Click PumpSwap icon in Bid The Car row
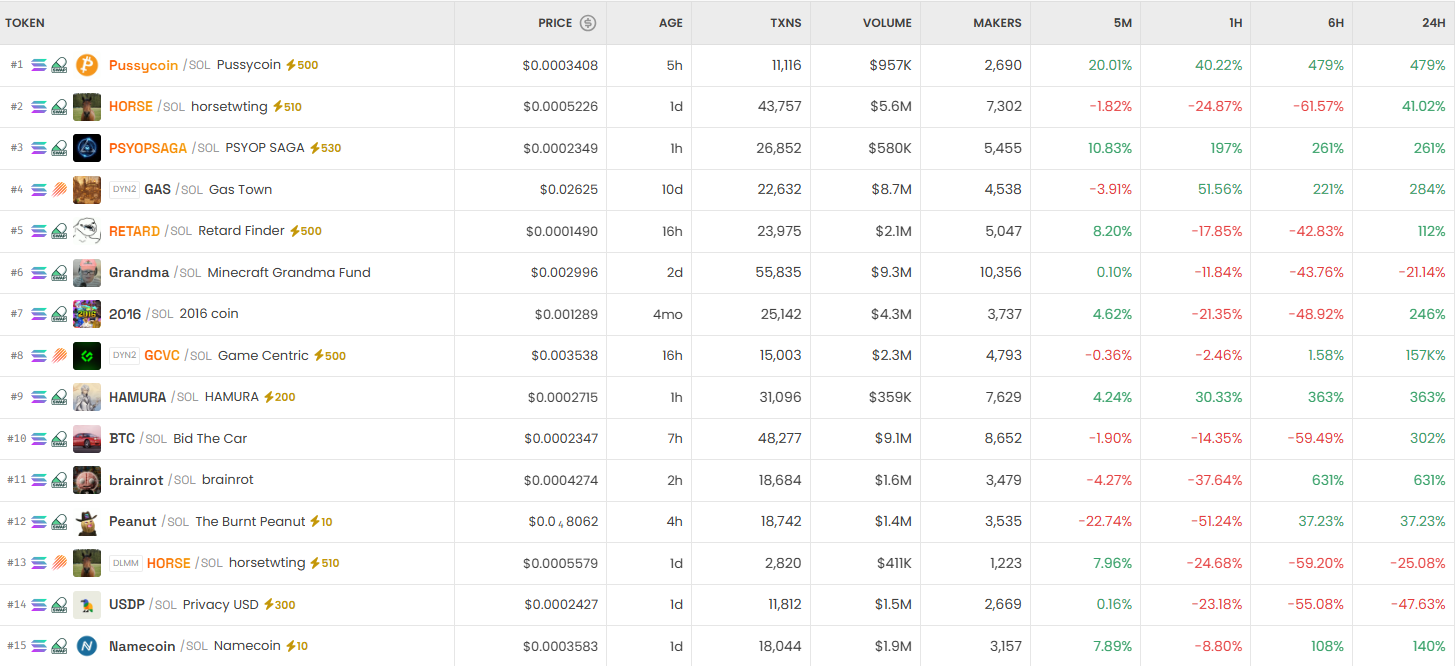Screen dimensions: 1455x666 coord(59,438)
